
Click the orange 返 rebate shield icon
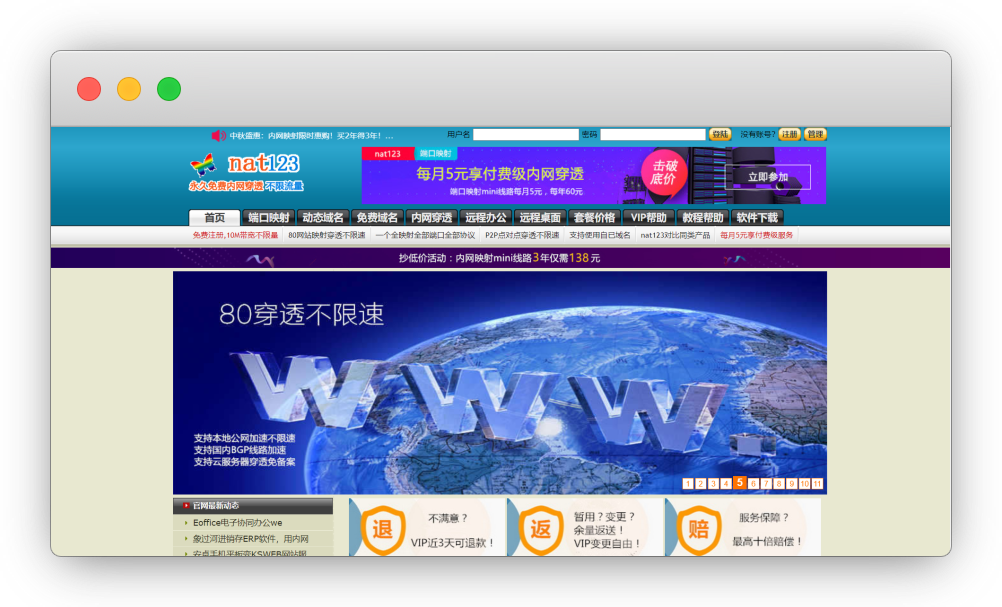point(540,530)
